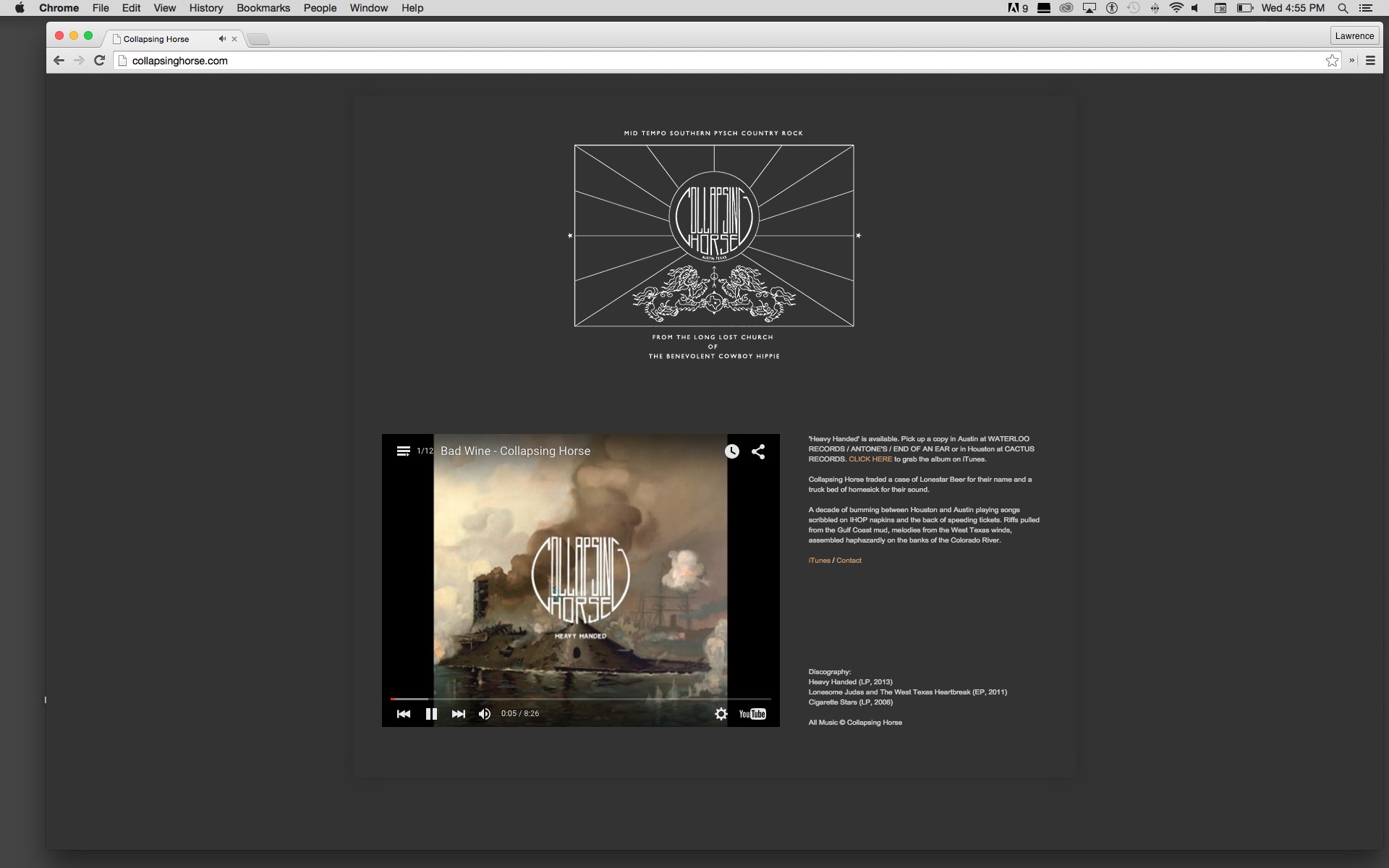Skip to next track in playlist

click(458, 714)
